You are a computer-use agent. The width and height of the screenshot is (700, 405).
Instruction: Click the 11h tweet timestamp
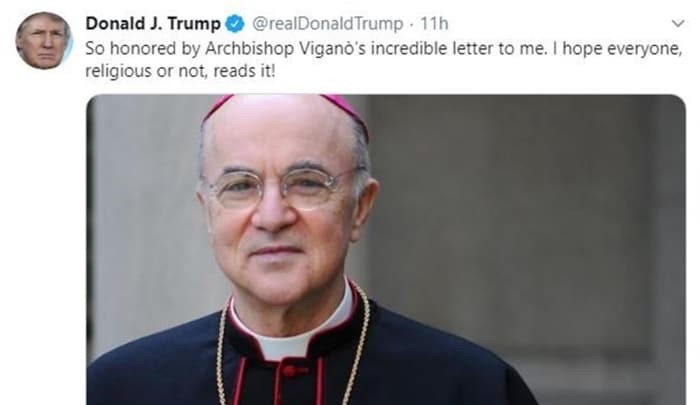[434, 24]
